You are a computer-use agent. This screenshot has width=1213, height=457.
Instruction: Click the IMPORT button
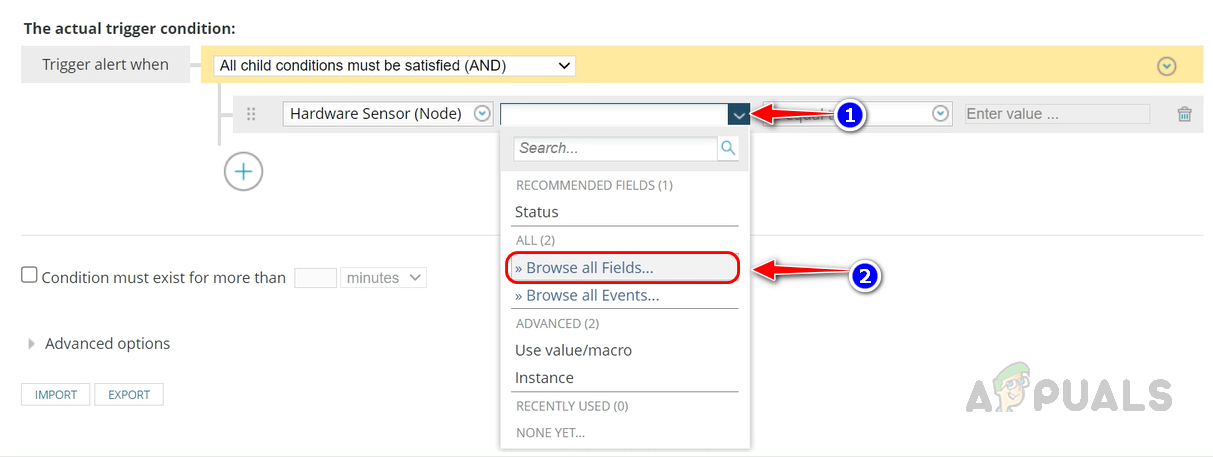click(56, 395)
